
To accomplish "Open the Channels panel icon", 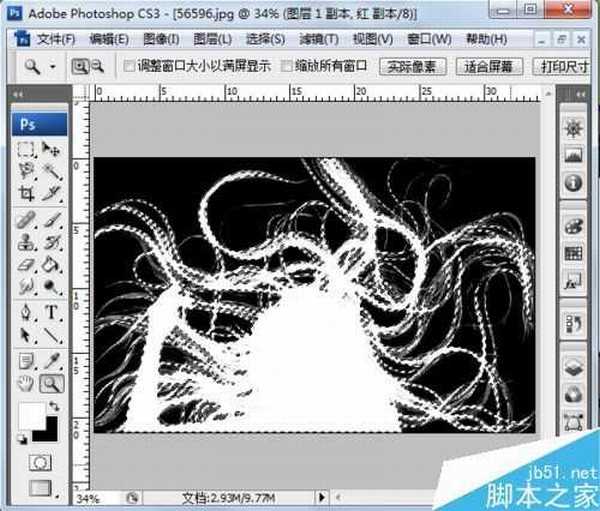I will point(573,395).
